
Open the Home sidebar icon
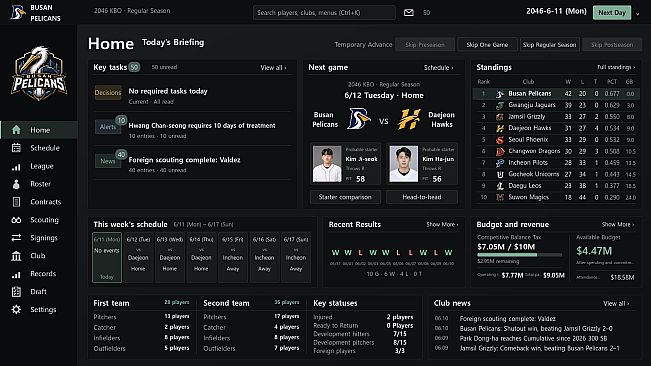tap(16, 130)
